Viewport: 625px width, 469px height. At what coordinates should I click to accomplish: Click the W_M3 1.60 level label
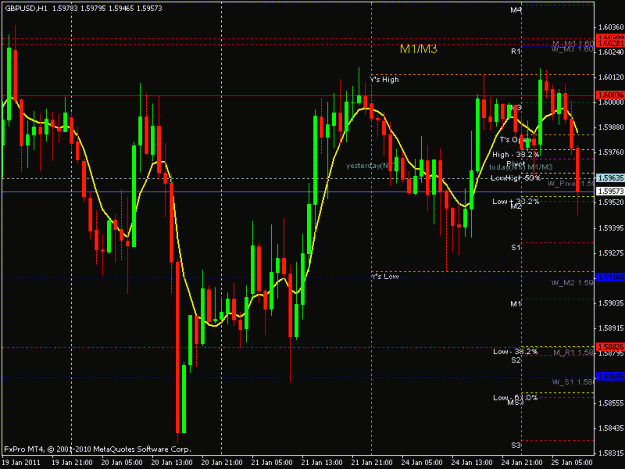572,49
